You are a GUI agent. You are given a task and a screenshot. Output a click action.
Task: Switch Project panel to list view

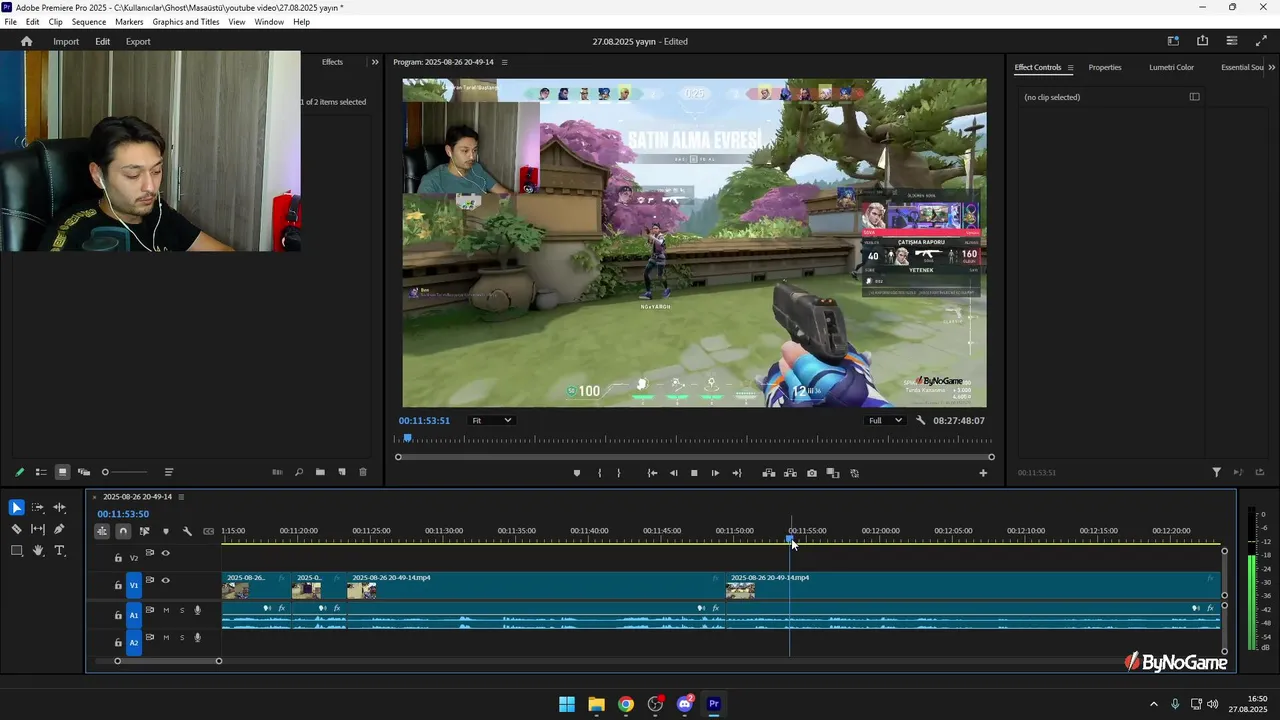(x=41, y=472)
